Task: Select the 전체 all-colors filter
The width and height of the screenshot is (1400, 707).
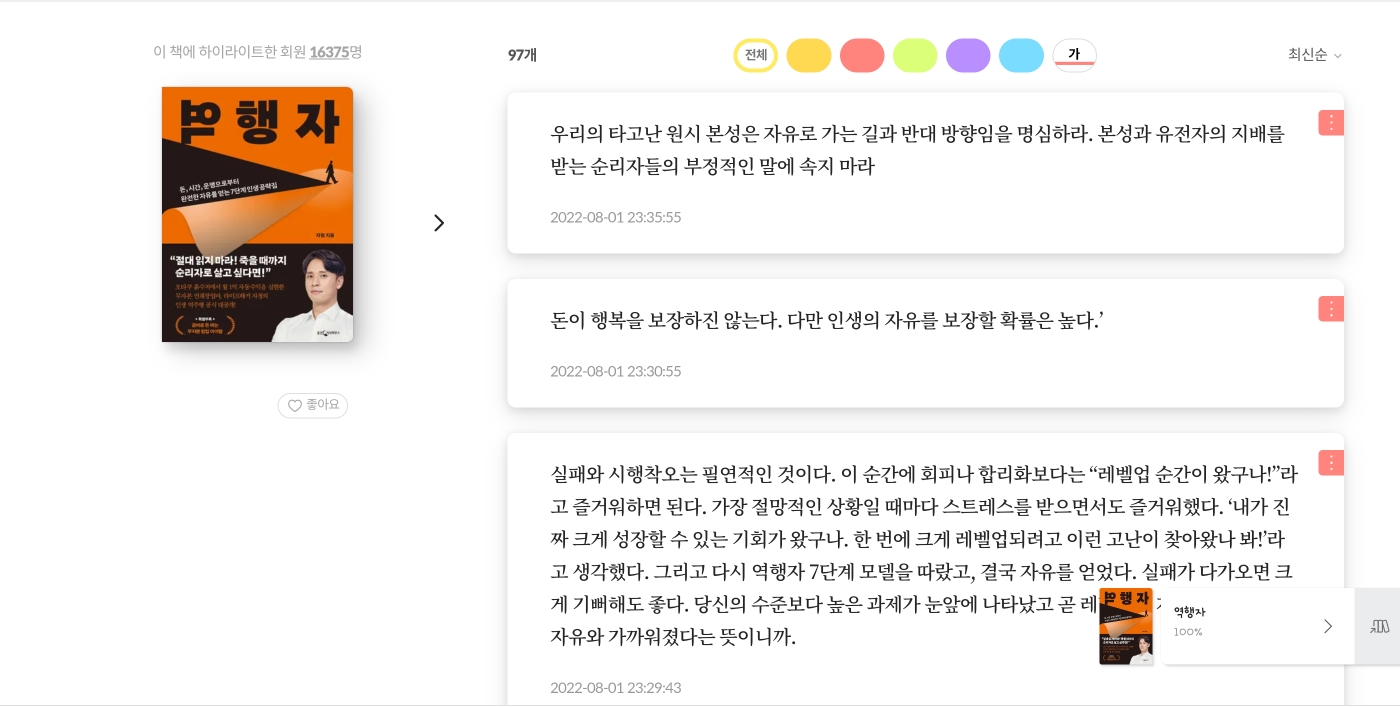Action: (x=756, y=55)
